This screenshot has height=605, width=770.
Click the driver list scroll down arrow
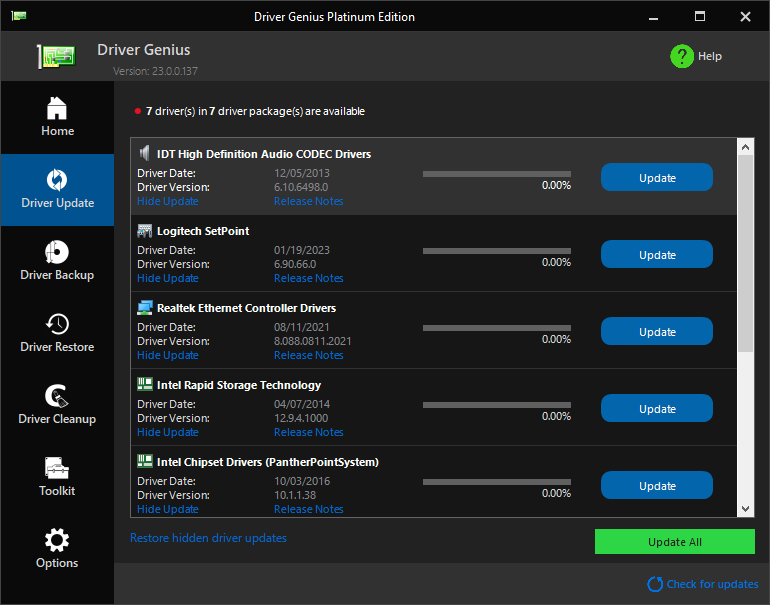[745, 509]
